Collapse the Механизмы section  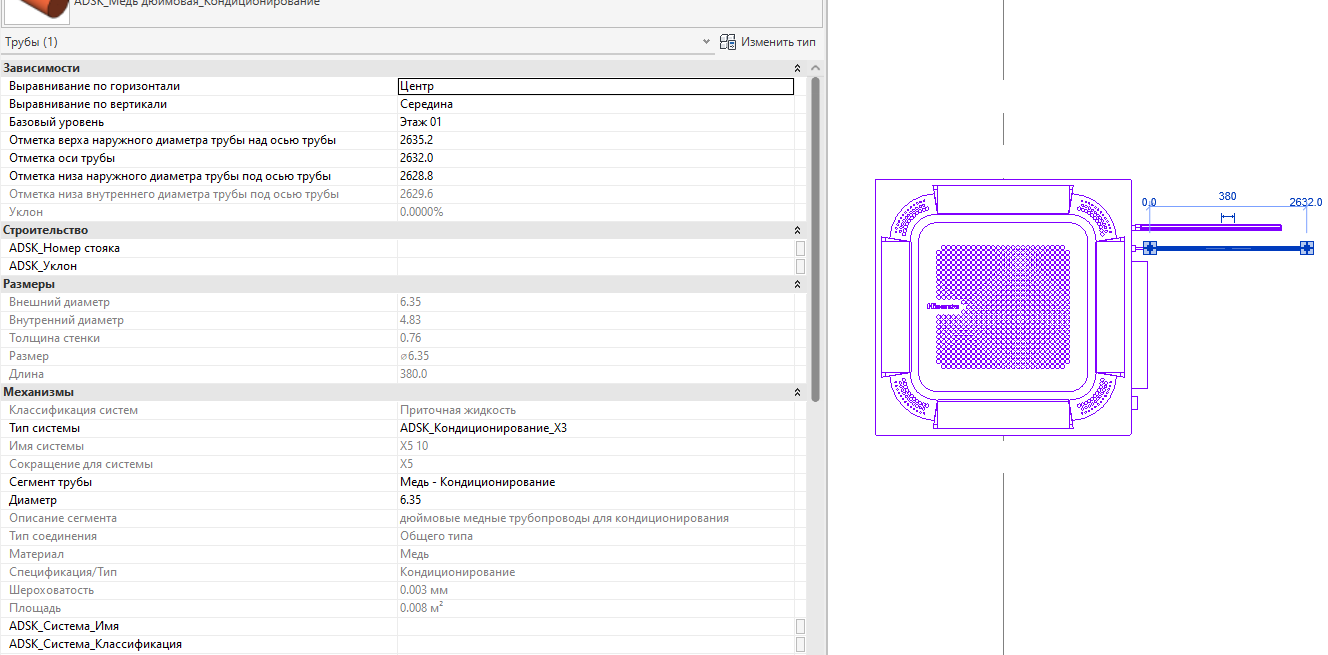pyautogui.click(x=797, y=392)
